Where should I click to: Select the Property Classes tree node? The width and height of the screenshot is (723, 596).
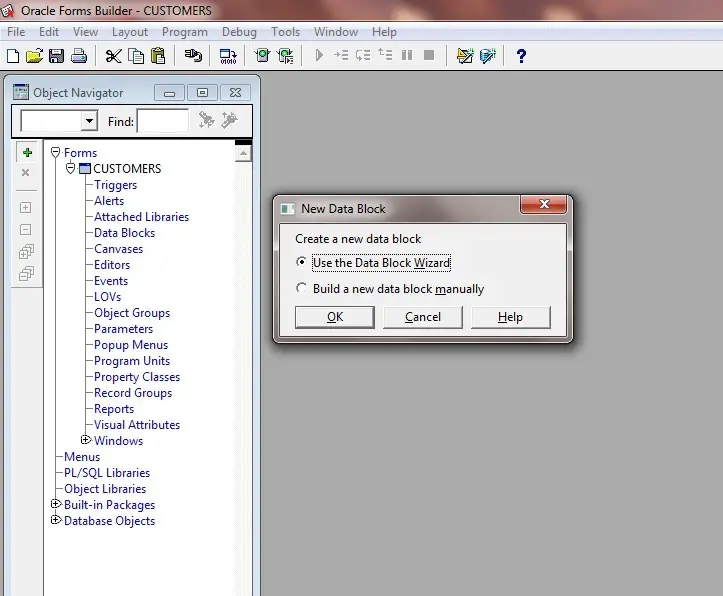(x=137, y=377)
